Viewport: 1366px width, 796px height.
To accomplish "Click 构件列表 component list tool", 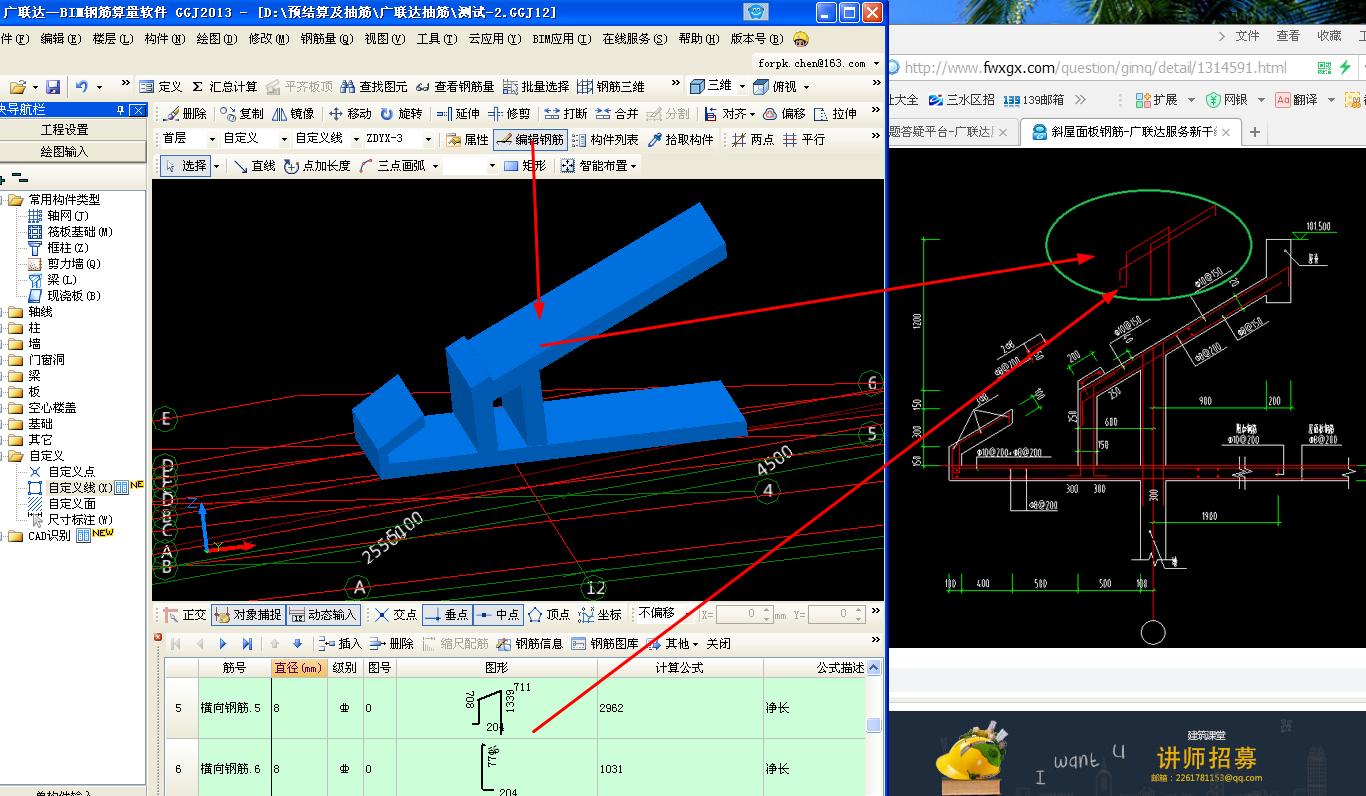I will pyautogui.click(x=605, y=140).
